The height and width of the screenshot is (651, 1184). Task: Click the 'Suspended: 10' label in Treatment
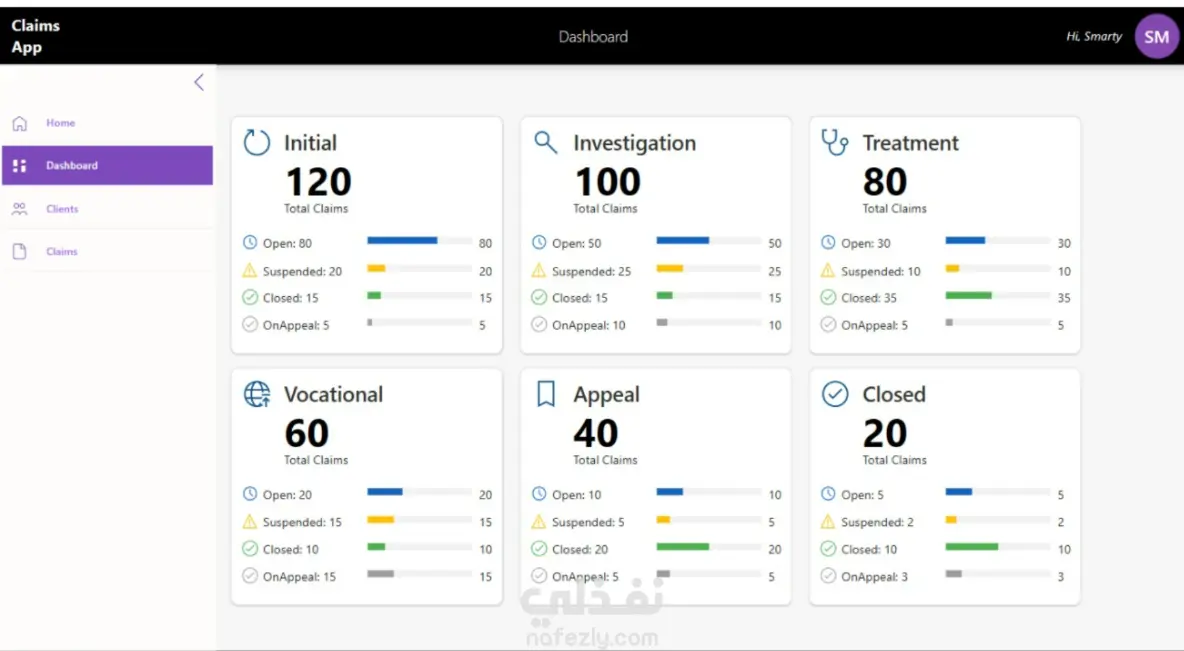880,271
